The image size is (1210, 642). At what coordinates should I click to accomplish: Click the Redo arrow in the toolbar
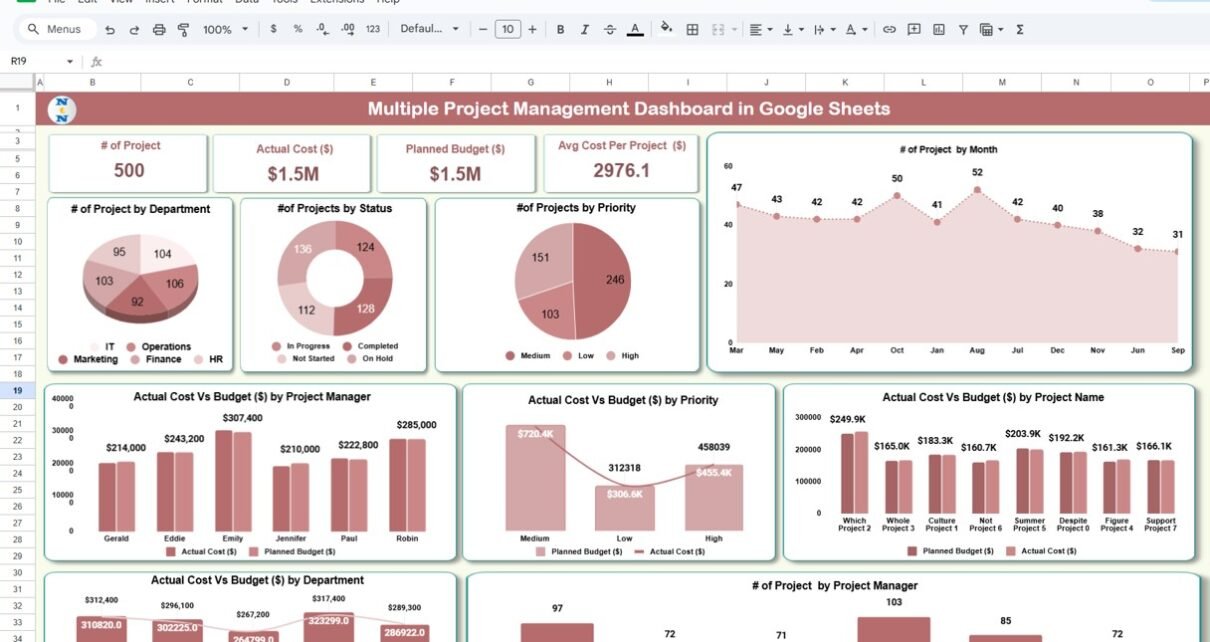pyautogui.click(x=134, y=30)
